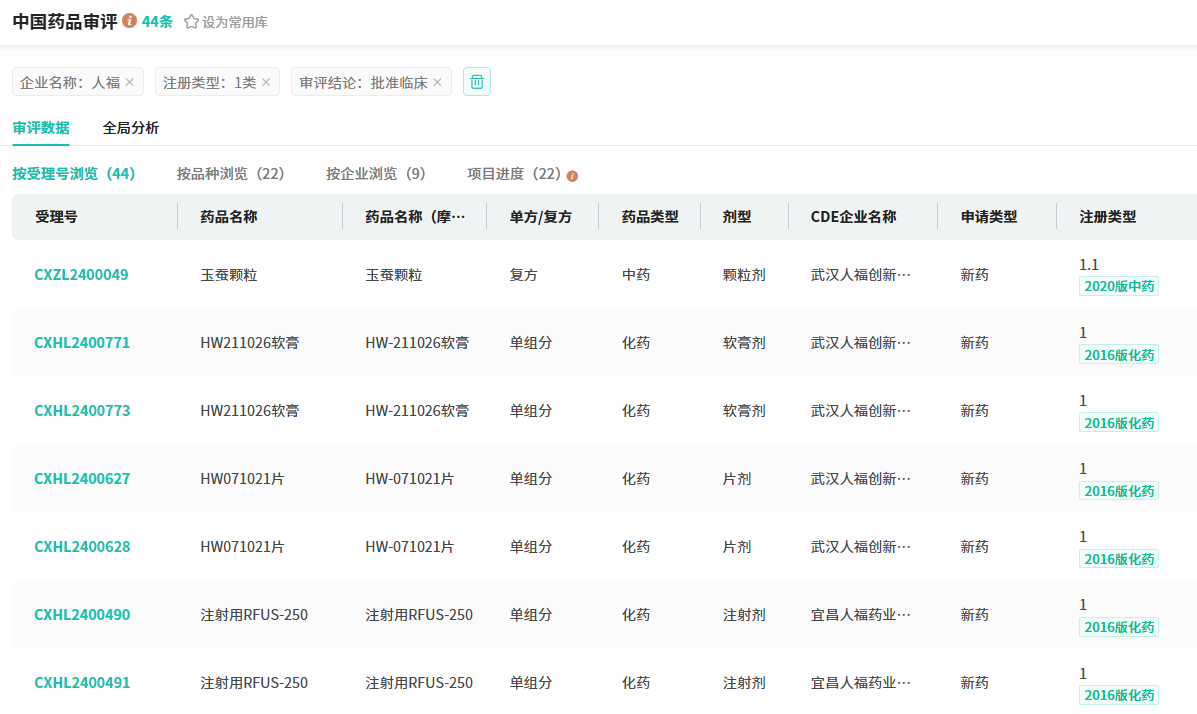Open acceptance number CXZL2400049
Viewport: 1197px width, 714px height.
click(x=81, y=275)
